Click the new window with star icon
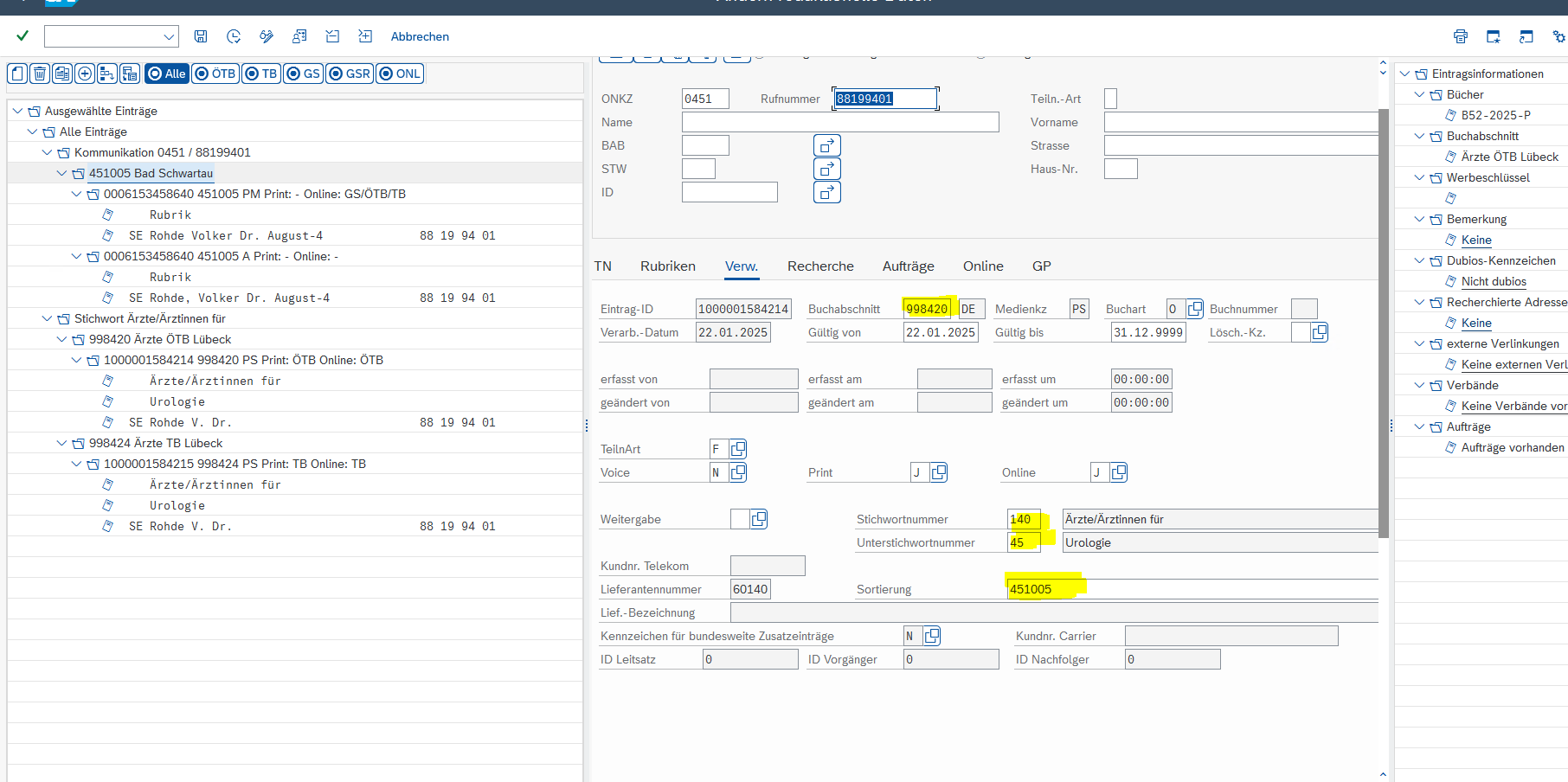The width and height of the screenshot is (1568, 782). pos(1494,36)
